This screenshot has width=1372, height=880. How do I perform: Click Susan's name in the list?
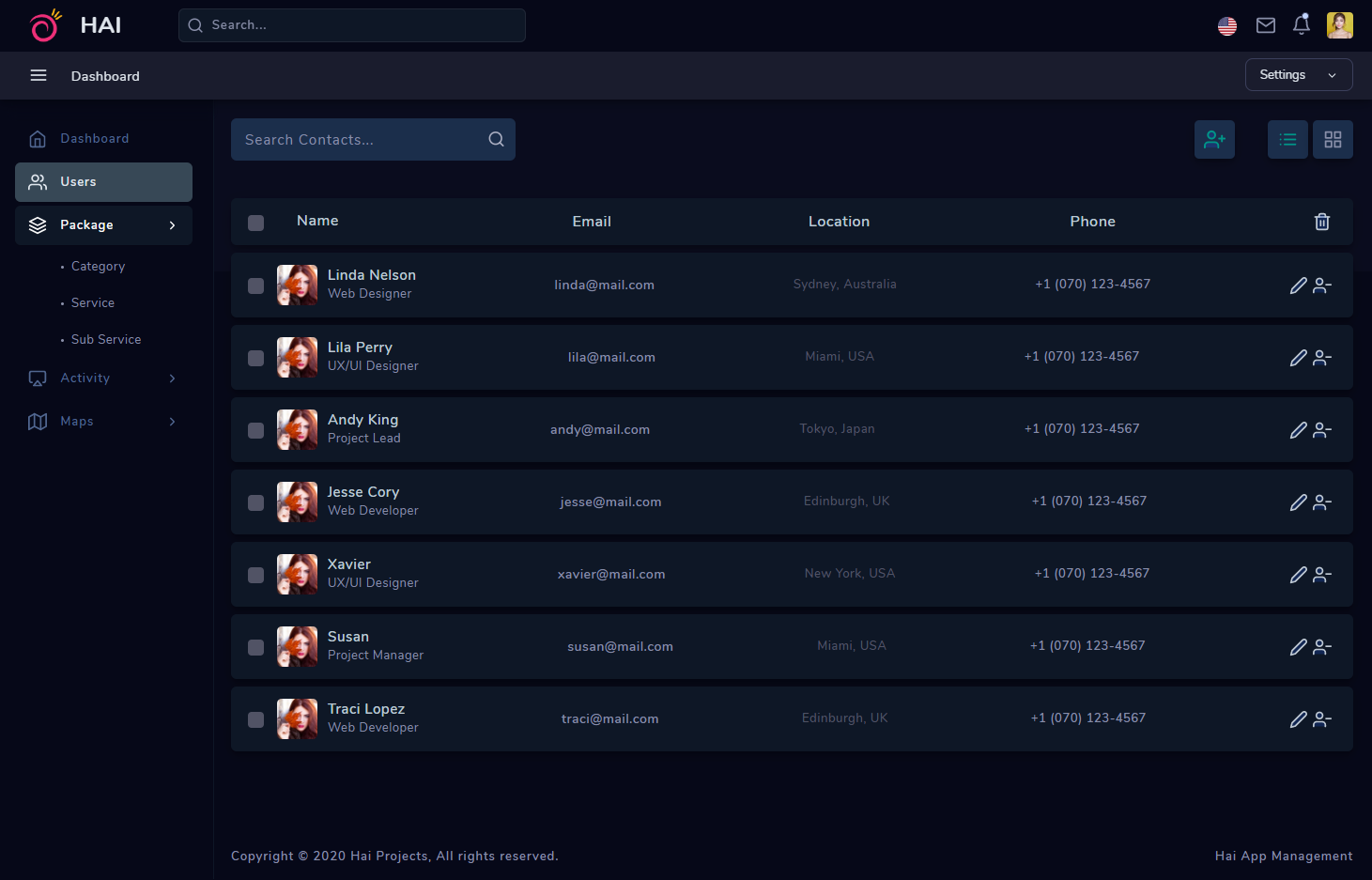point(348,637)
